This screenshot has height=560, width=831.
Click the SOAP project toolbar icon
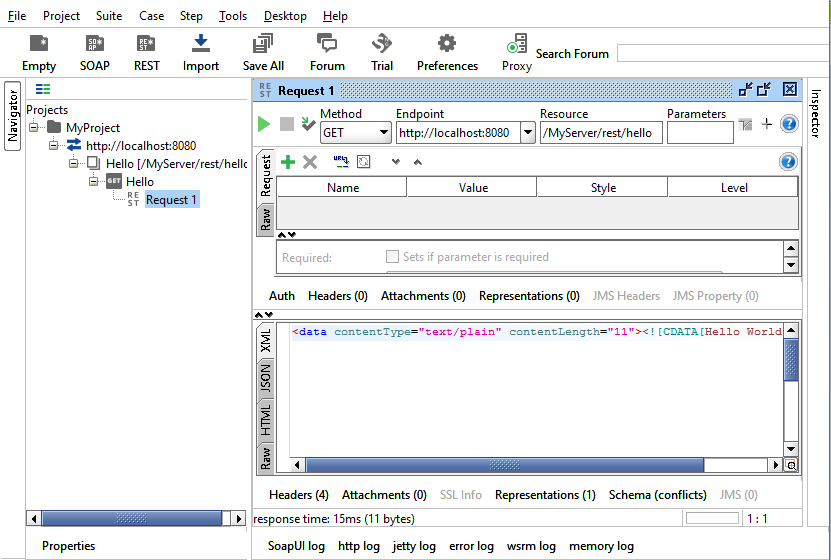point(95,44)
